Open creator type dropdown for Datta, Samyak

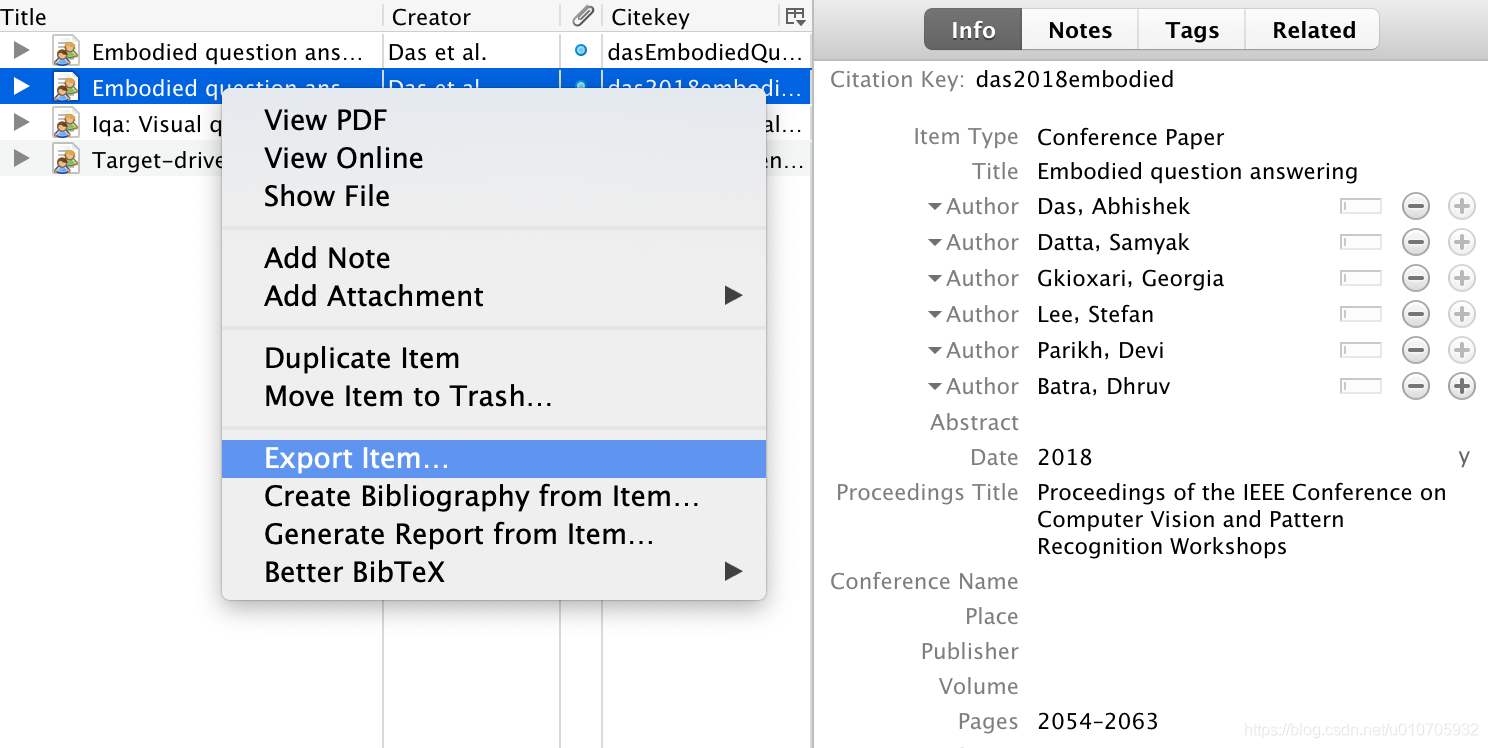coord(973,242)
